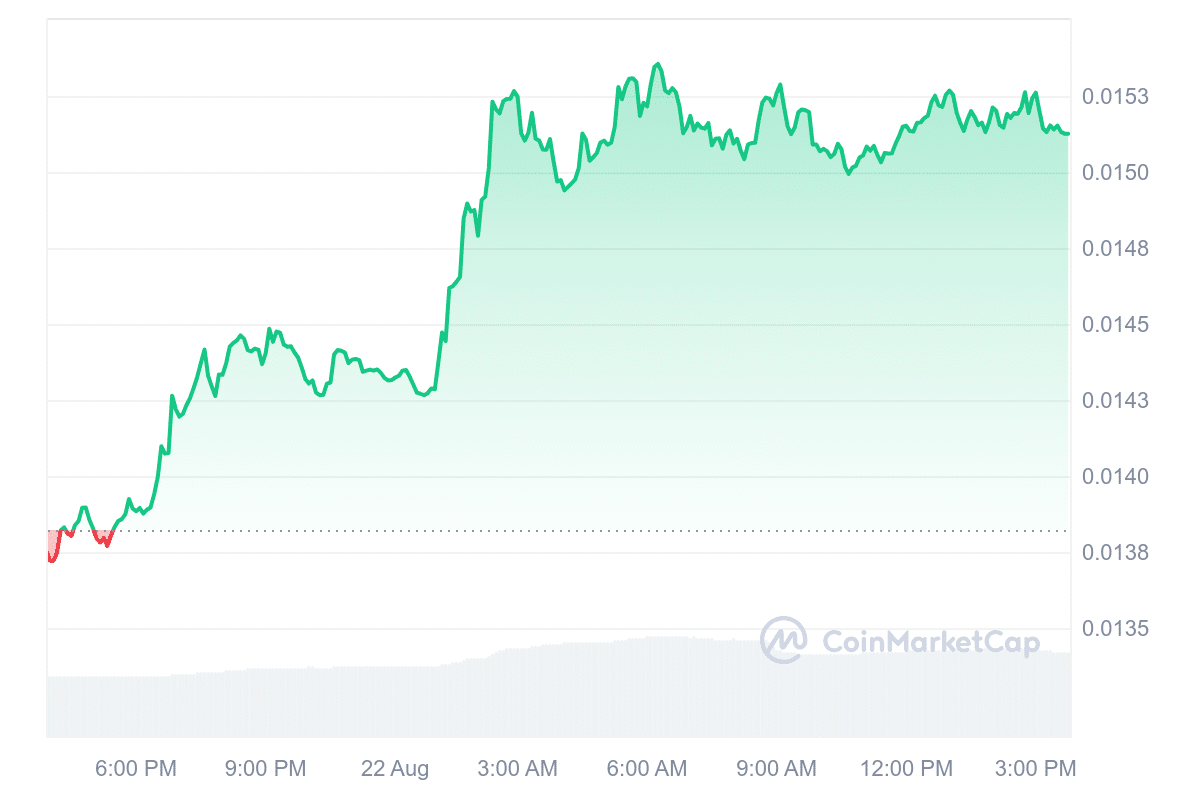
Task: Click the 9:00 AM time label
Action: tap(775, 769)
